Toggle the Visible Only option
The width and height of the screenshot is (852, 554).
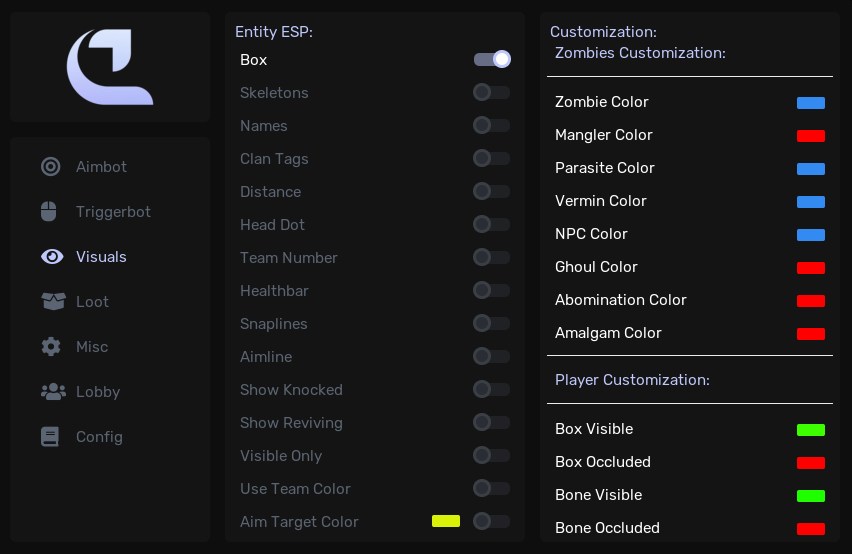coord(491,456)
